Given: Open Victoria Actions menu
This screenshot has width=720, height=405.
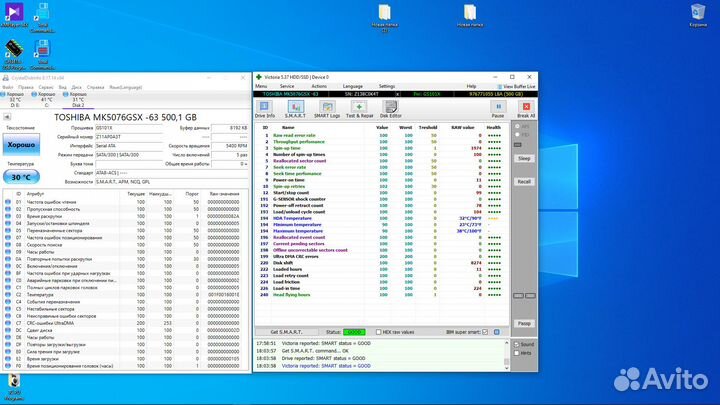Looking at the screenshot, I should coord(319,86).
